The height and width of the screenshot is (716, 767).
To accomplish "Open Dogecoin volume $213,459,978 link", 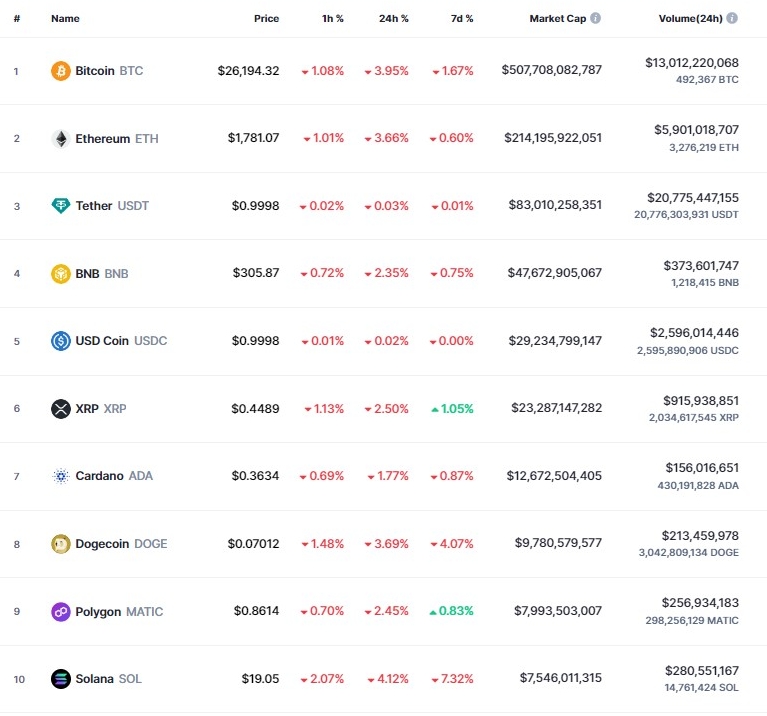I will (x=700, y=536).
